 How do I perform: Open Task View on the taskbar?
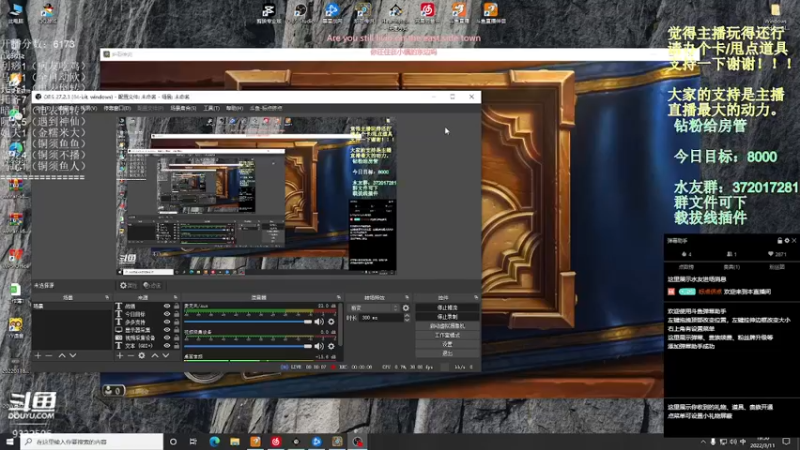tap(193, 441)
